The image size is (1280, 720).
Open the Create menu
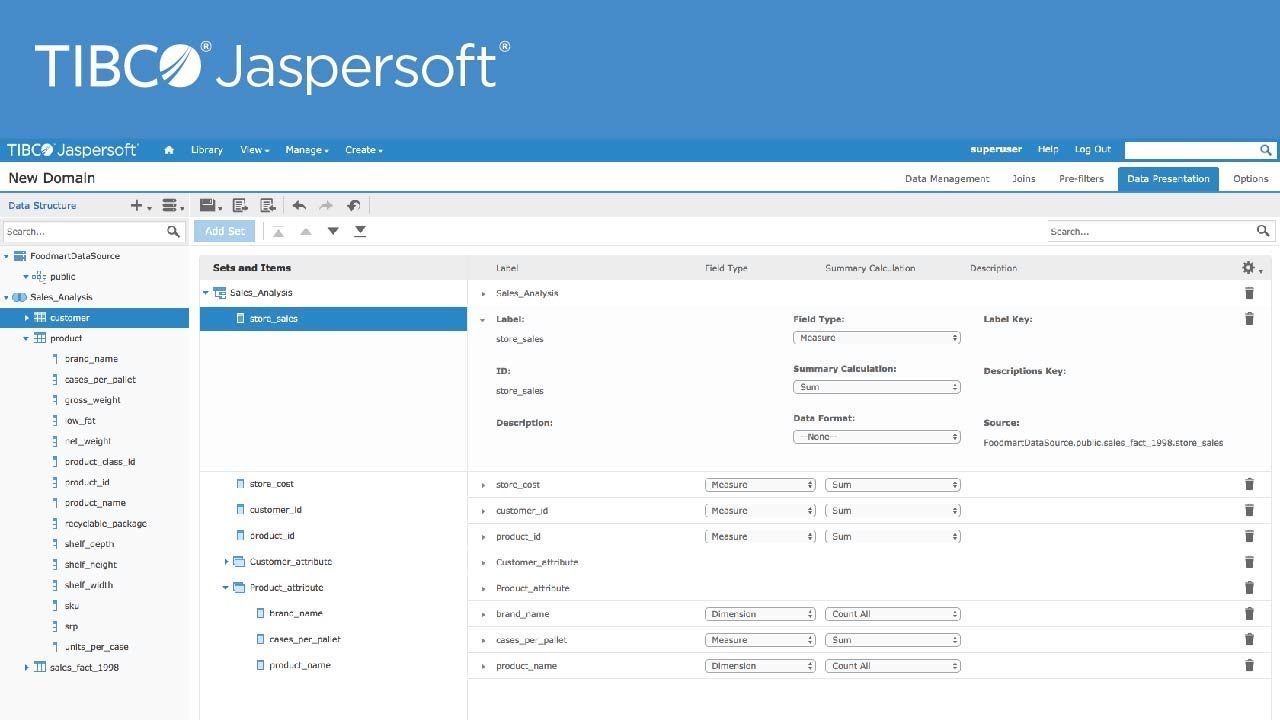click(x=364, y=150)
